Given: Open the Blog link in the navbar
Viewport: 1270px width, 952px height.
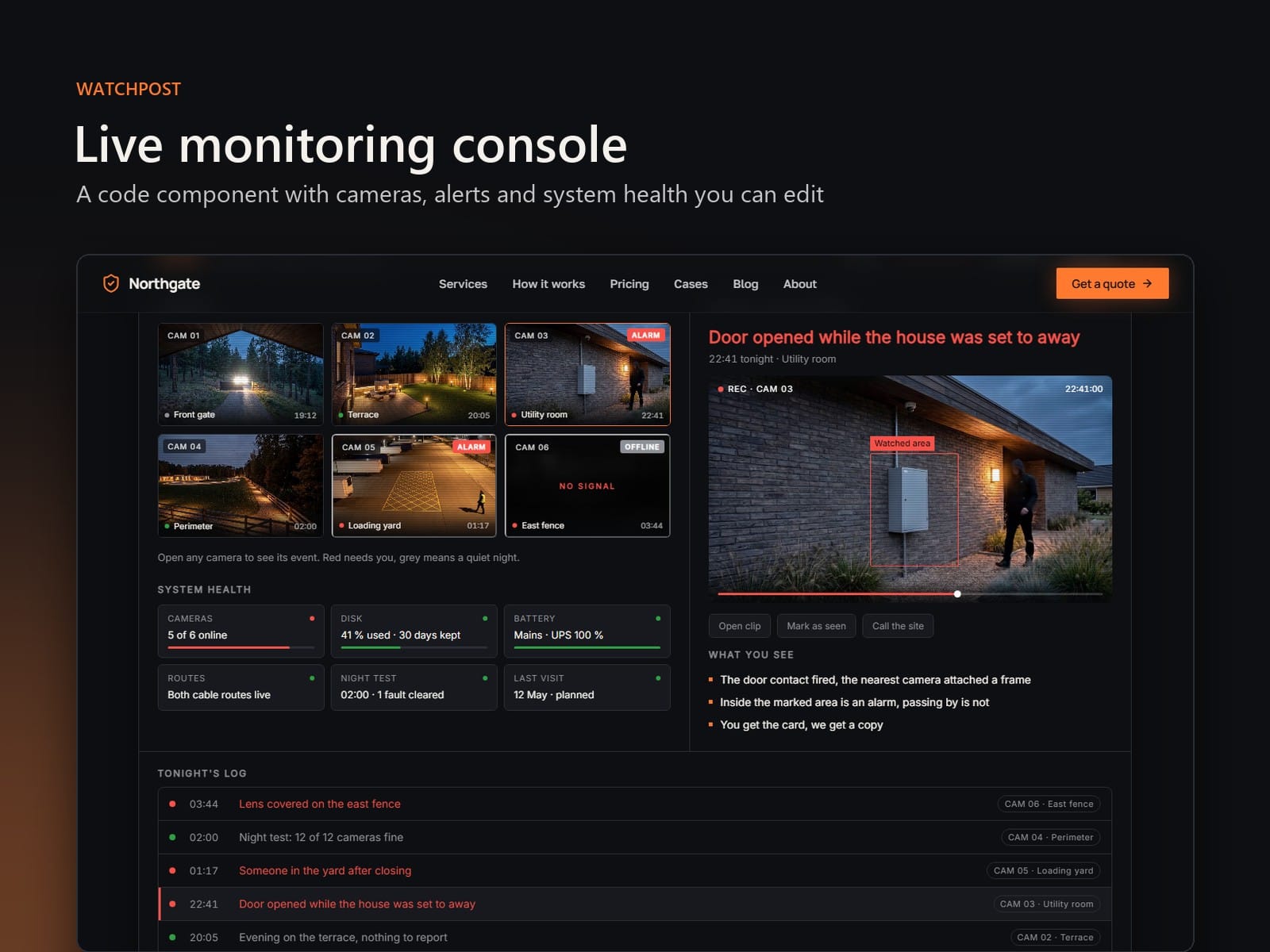Looking at the screenshot, I should [x=745, y=284].
